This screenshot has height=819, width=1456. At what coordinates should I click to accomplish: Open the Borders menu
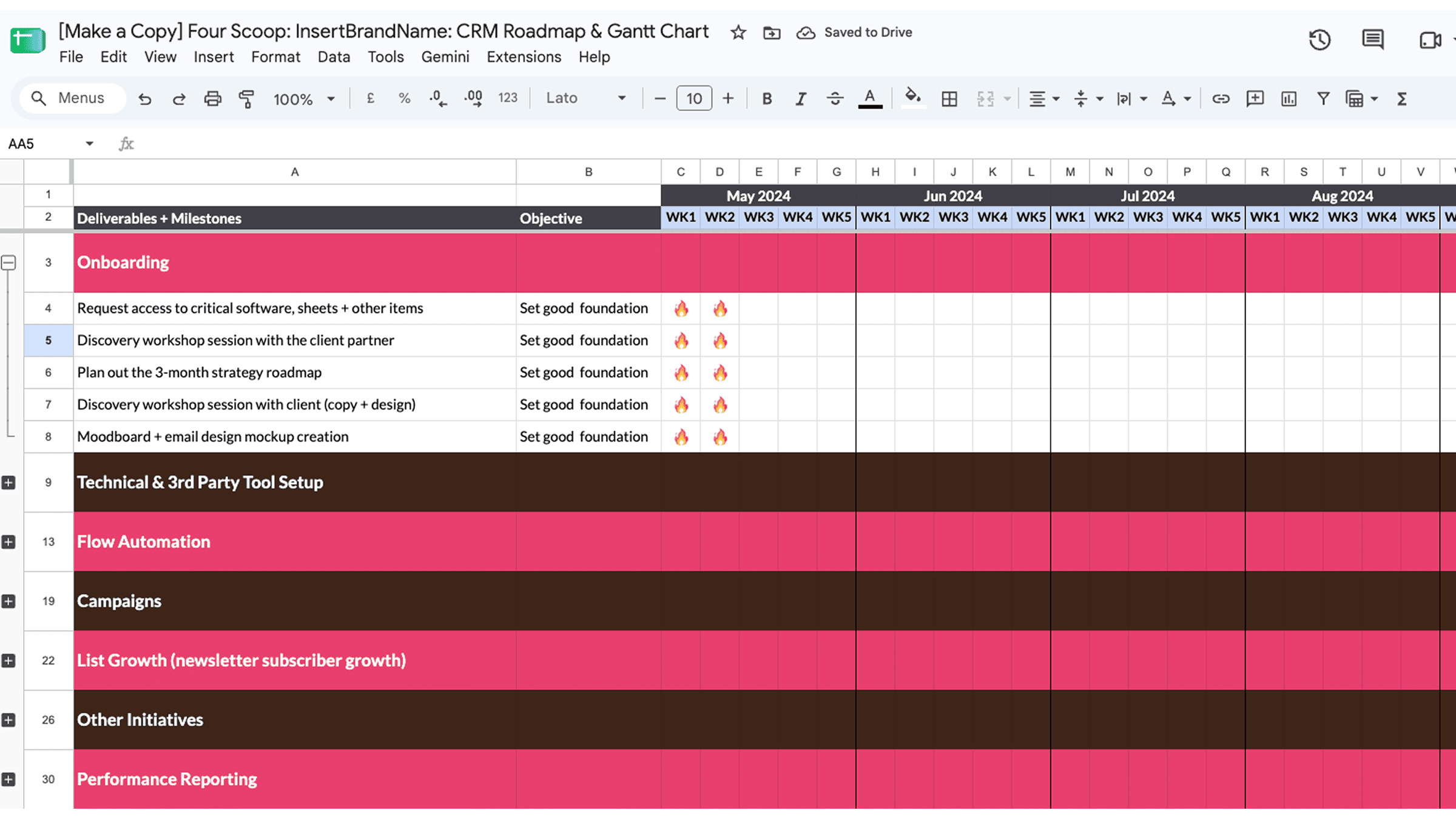[949, 98]
